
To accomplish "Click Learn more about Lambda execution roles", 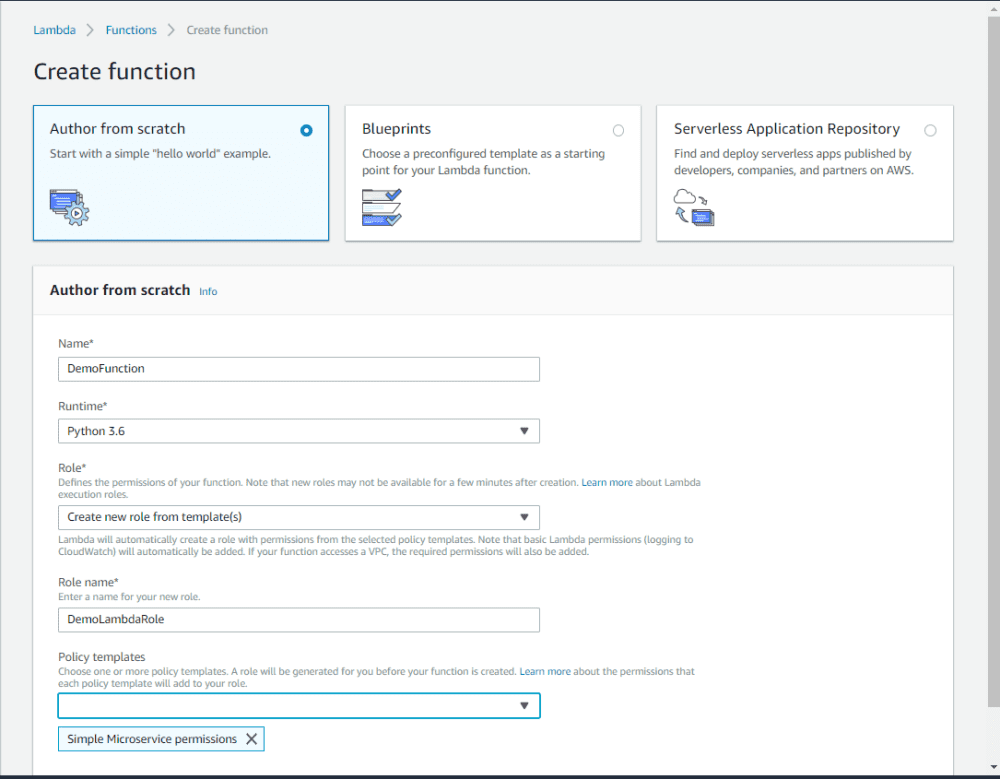I will tap(607, 483).
